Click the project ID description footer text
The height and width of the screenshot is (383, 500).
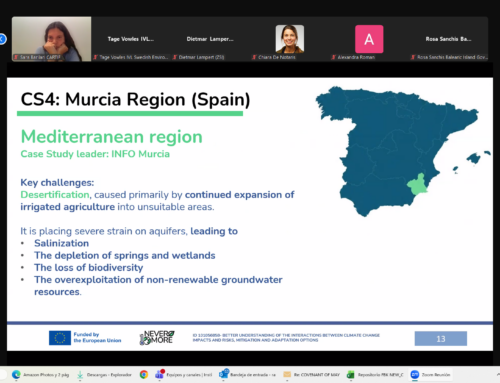click(286, 337)
